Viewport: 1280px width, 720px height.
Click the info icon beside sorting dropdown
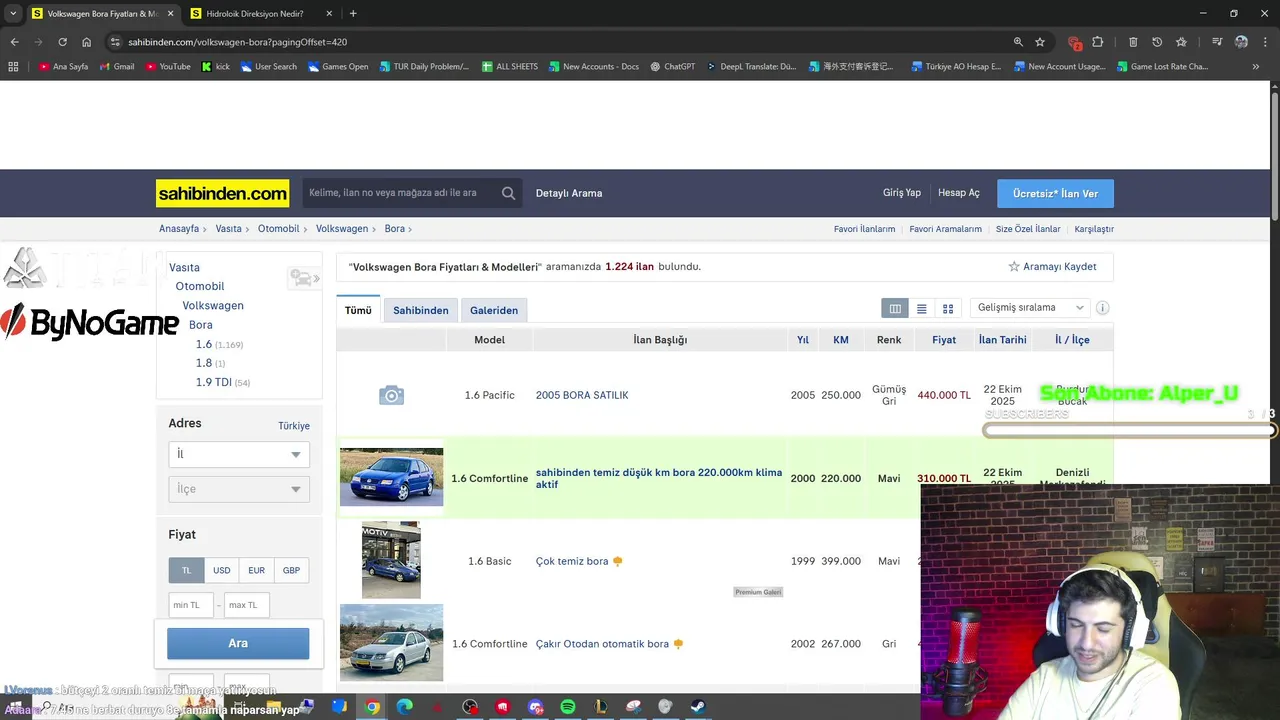pos(1103,308)
